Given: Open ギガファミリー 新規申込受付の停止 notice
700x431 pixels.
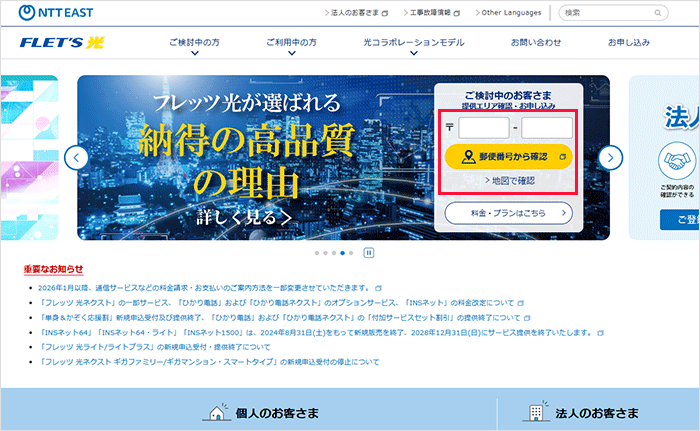Looking at the screenshot, I should click(x=209, y=362).
